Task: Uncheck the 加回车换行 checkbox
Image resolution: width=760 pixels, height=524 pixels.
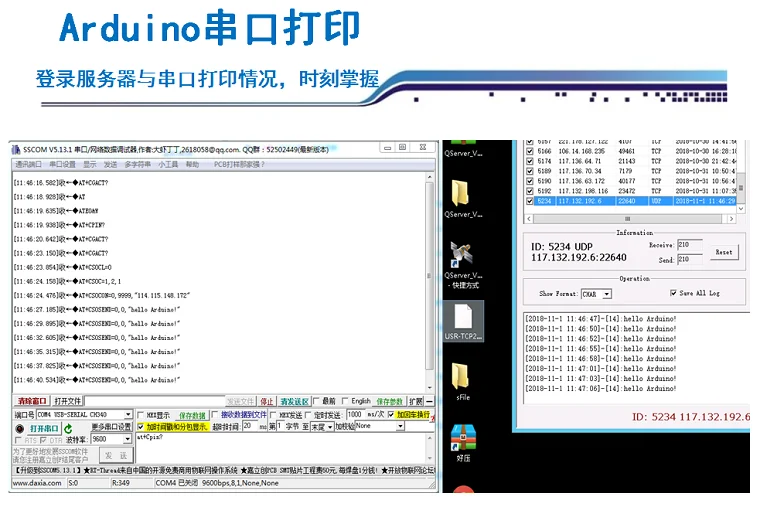Action: coord(391,415)
